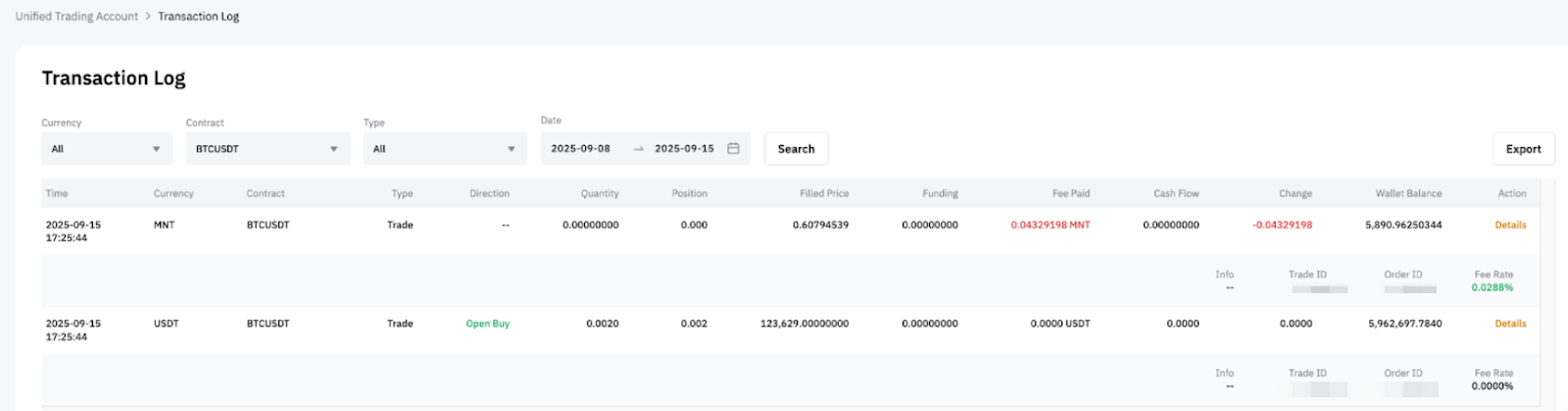Click the Transaction Log breadcrumb item
The height and width of the screenshot is (411, 1568).
pos(198,17)
